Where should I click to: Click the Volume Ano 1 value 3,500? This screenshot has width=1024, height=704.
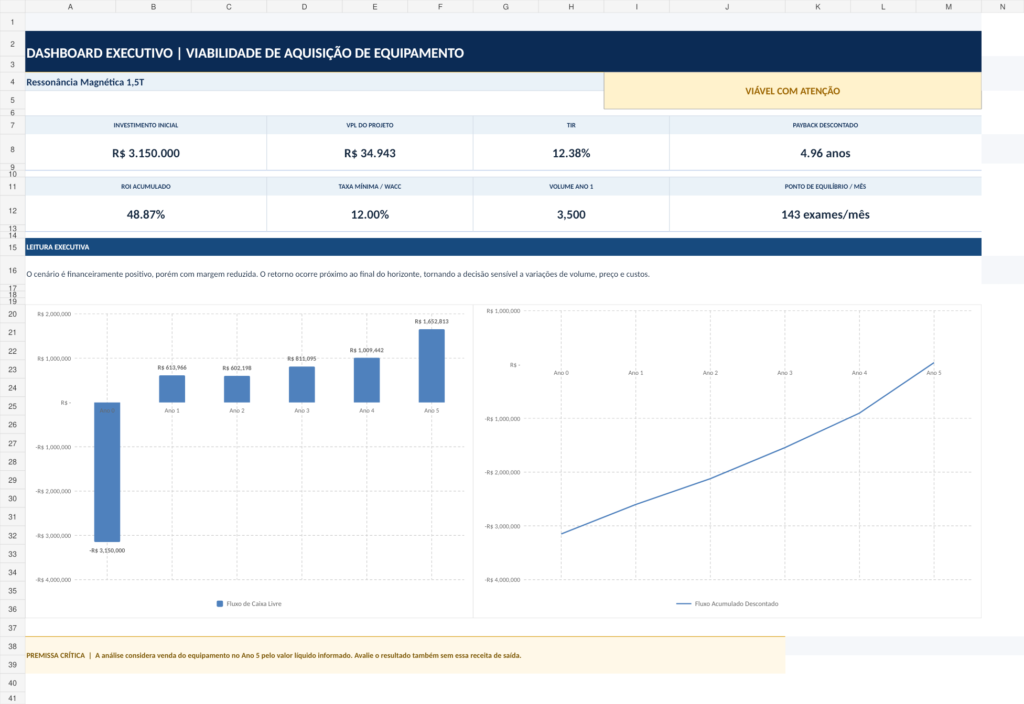(571, 214)
